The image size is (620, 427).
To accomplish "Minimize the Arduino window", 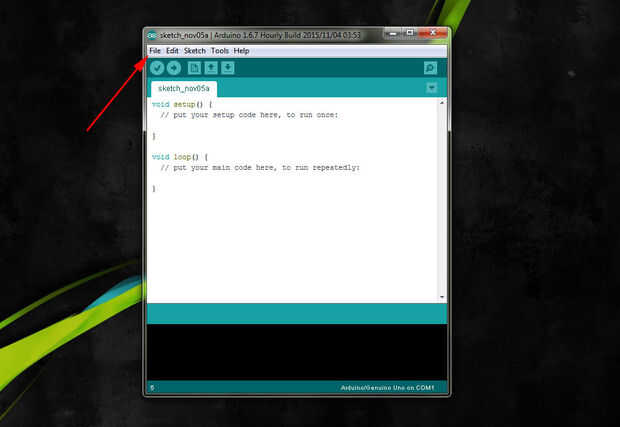I will (393, 34).
